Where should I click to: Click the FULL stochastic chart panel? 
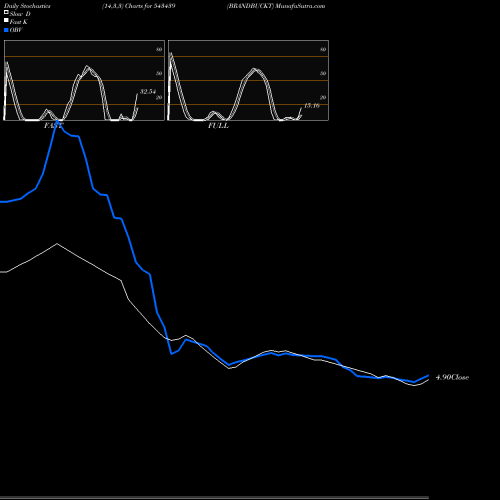pos(248,80)
